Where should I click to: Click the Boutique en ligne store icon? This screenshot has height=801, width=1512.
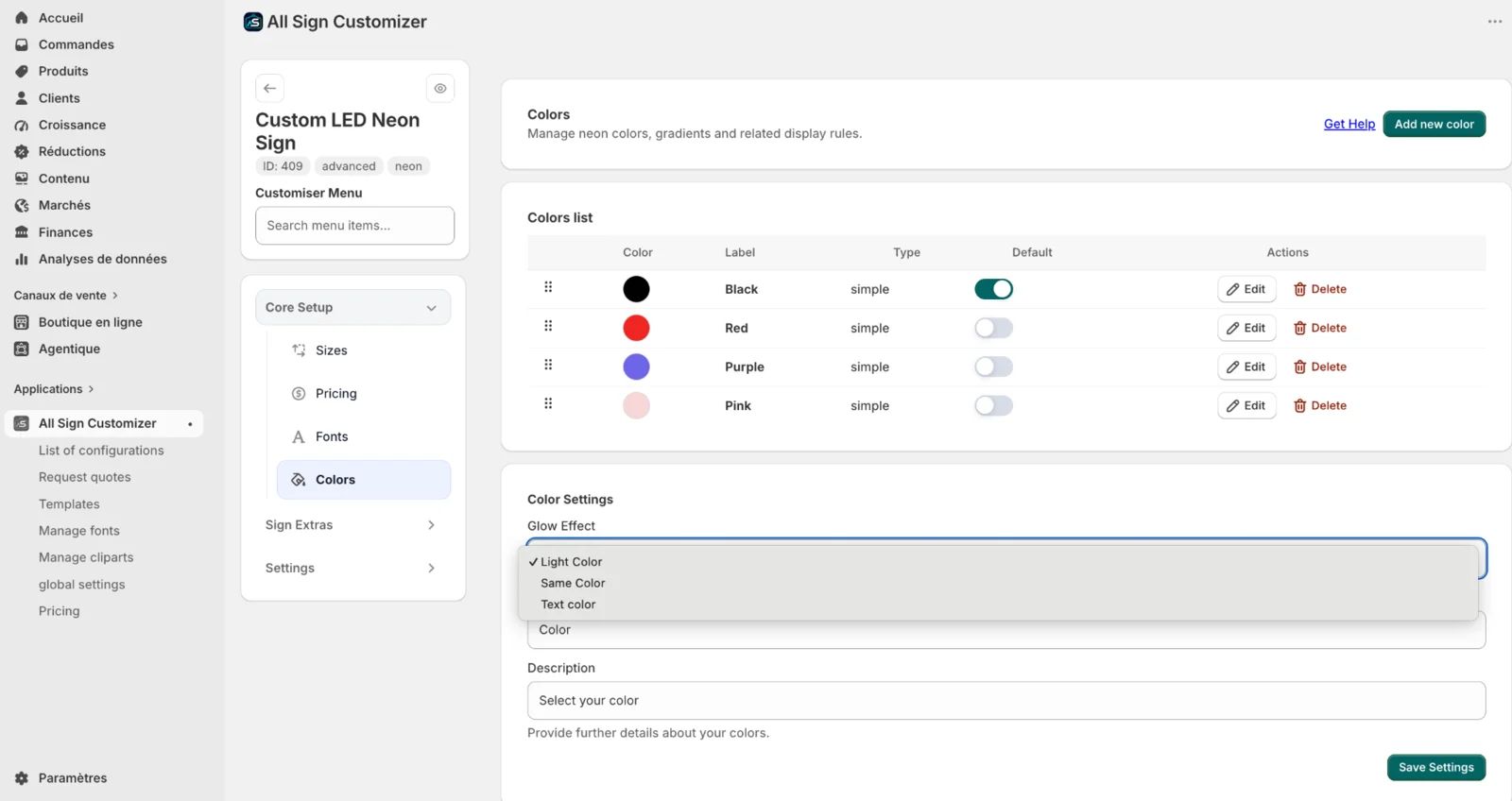pyautogui.click(x=22, y=322)
